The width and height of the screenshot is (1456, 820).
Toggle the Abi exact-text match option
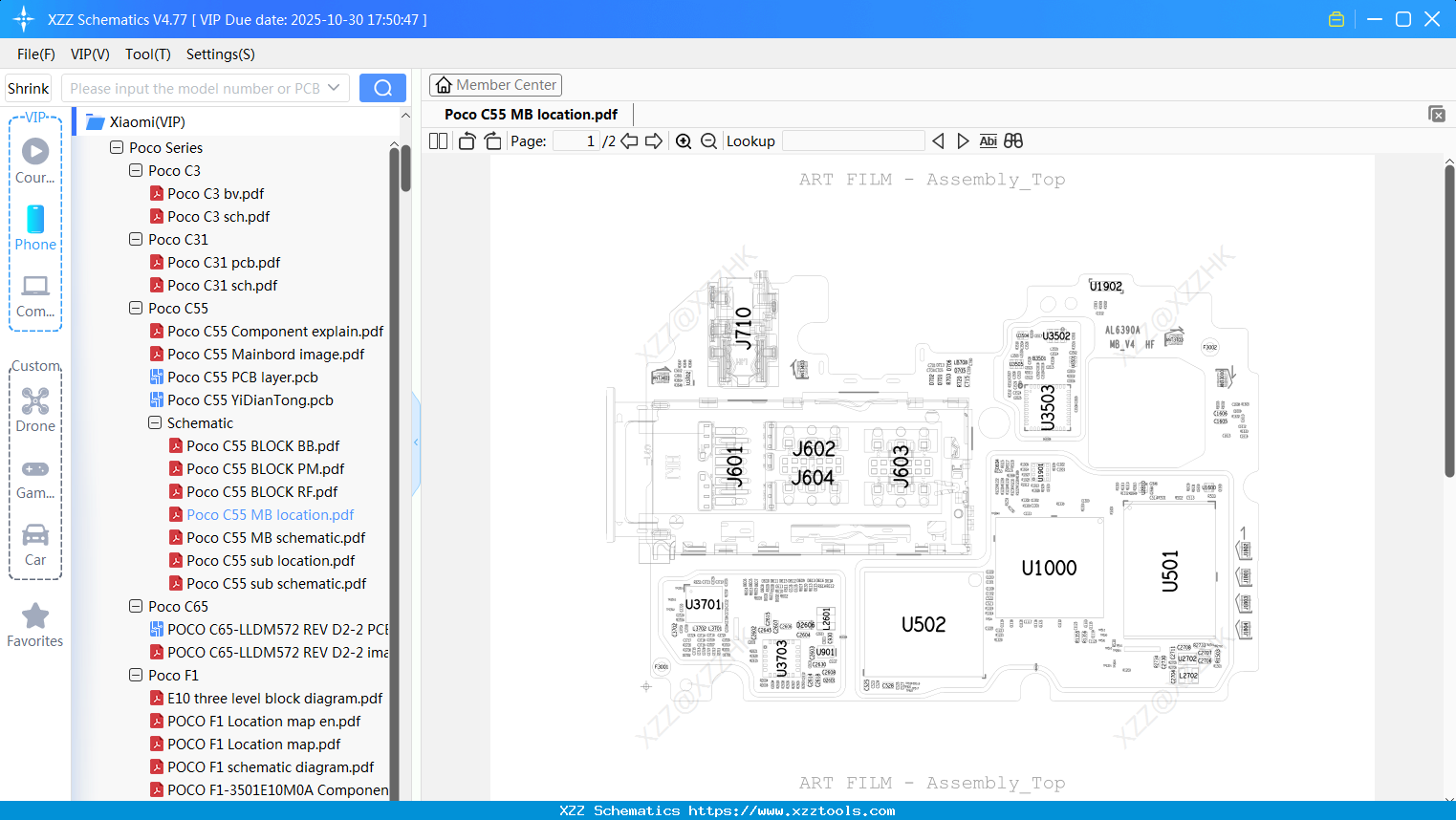click(988, 140)
